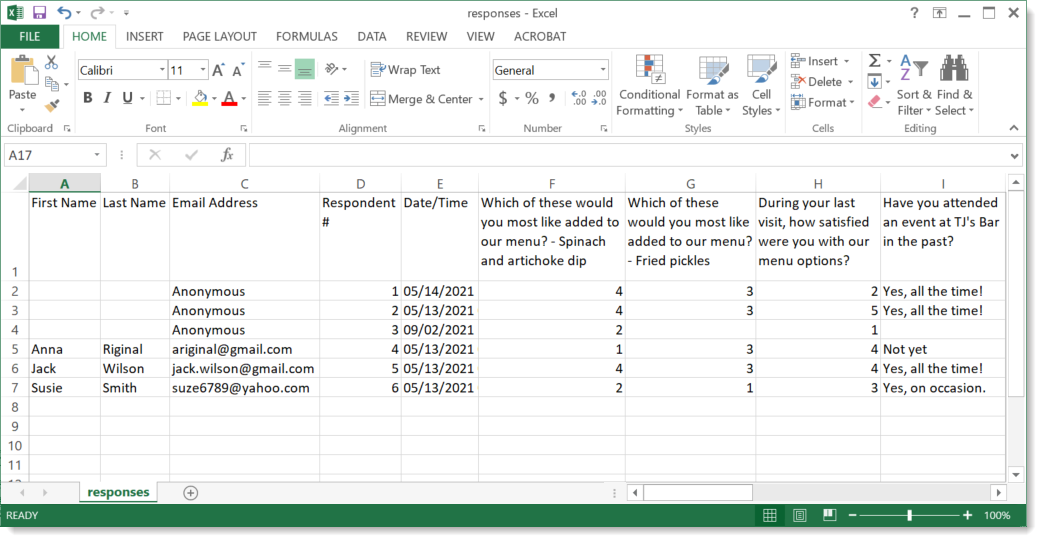
Task: Click Wrap Text button
Action: pyautogui.click(x=405, y=69)
